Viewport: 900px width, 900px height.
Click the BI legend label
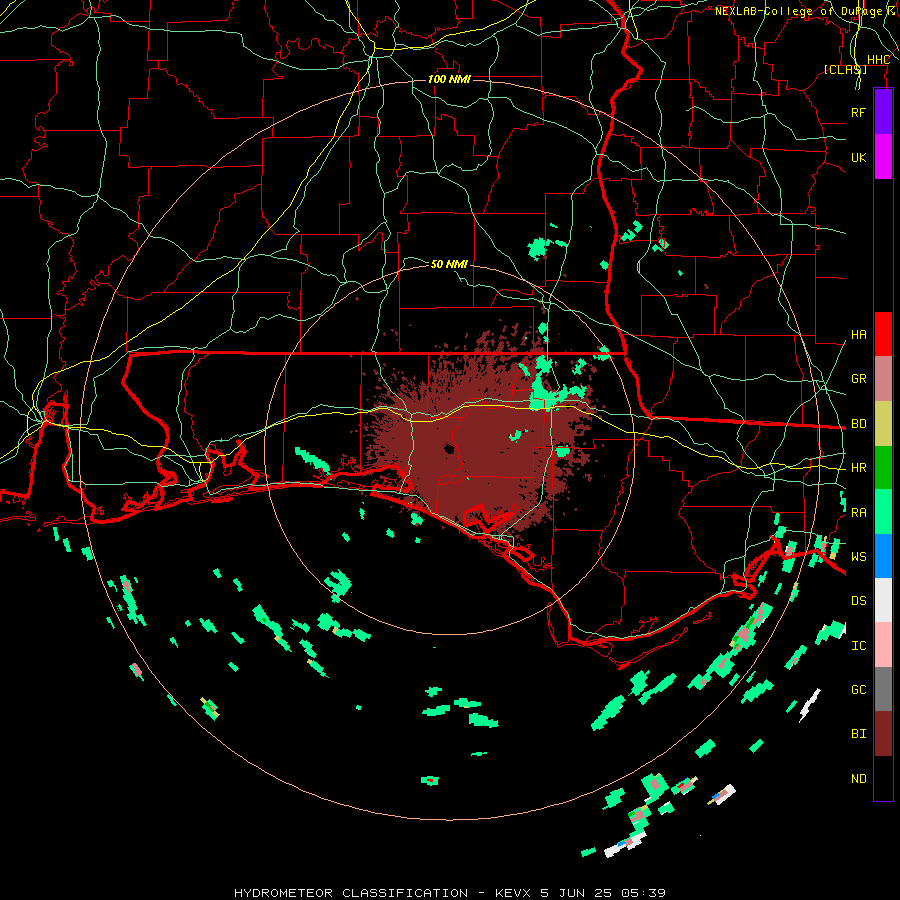click(859, 734)
